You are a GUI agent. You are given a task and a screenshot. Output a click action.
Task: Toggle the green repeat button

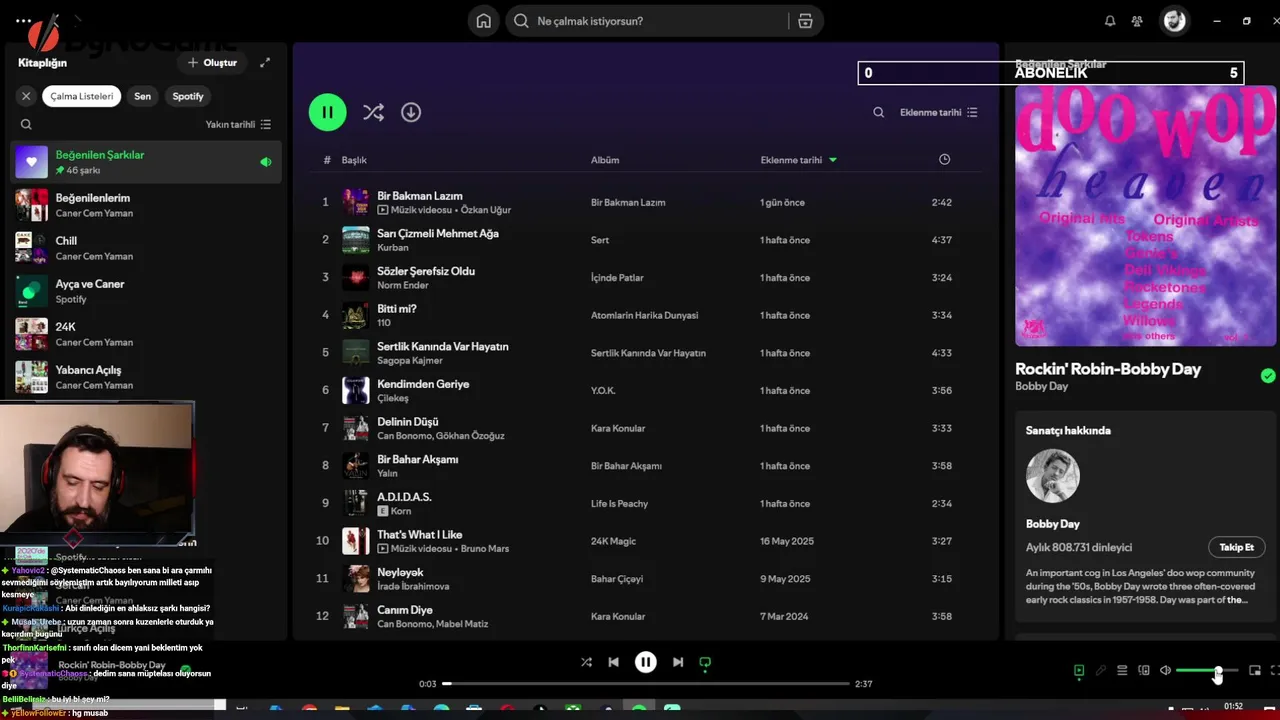pos(705,662)
